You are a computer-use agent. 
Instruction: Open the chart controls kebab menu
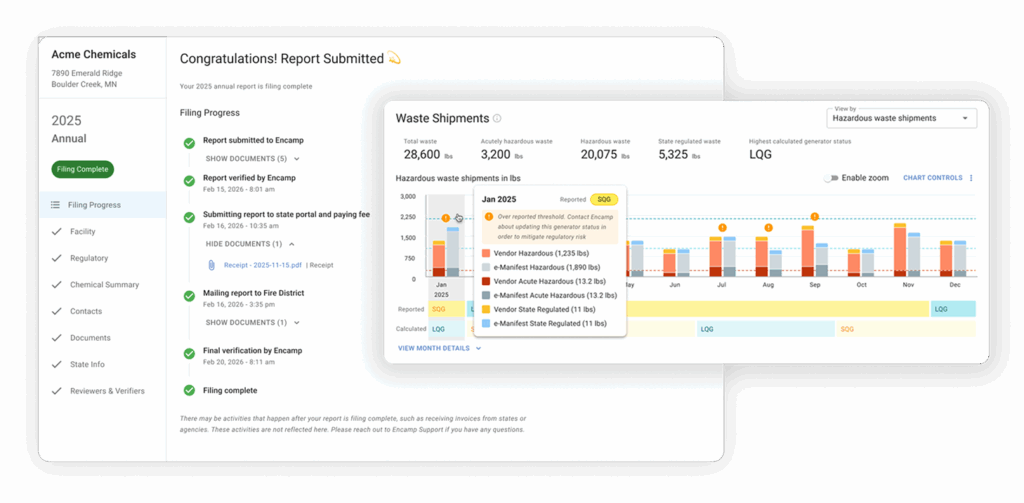(x=970, y=178)
